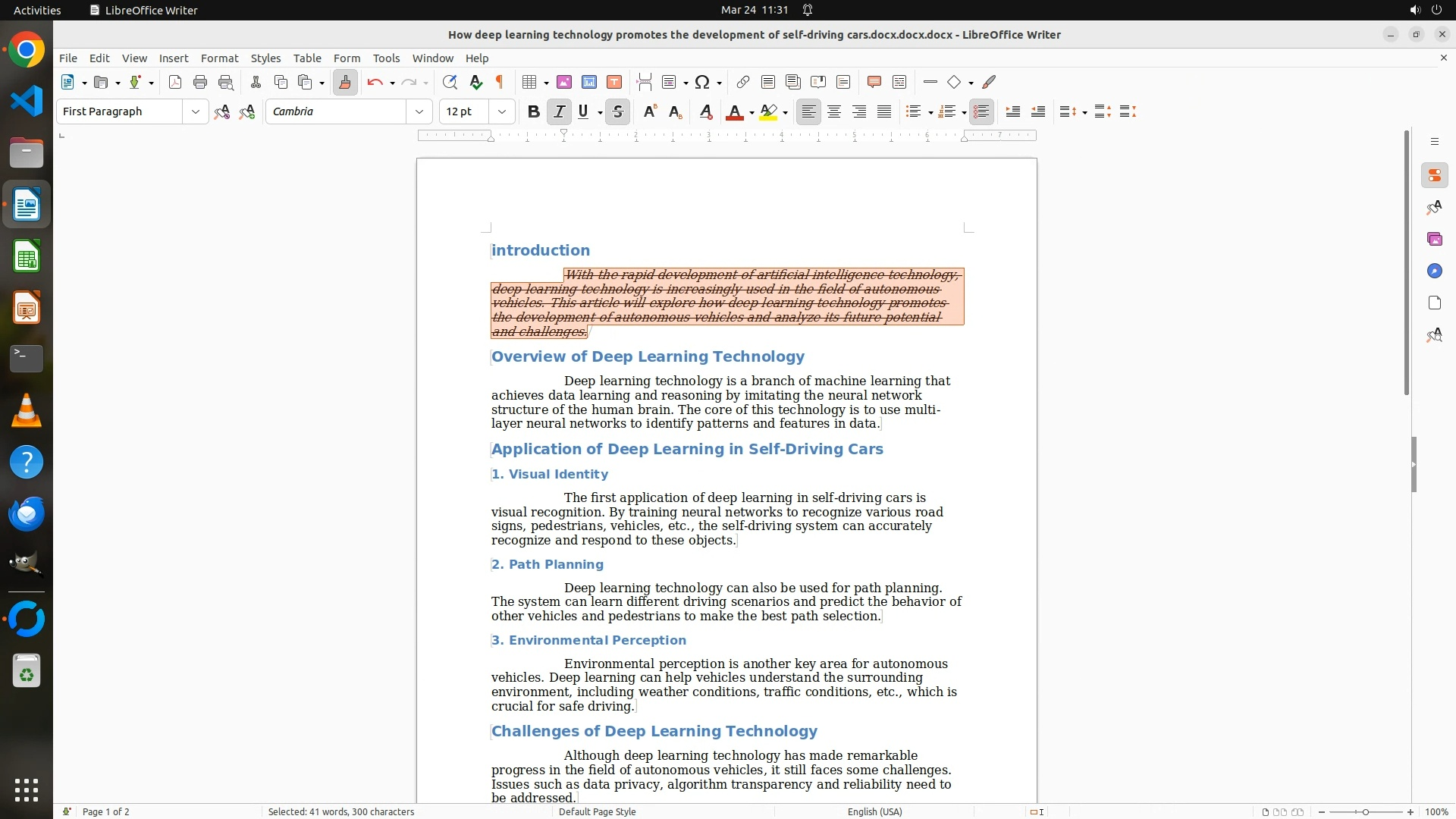Click the Insert Image icon
This screenshot has width=1456, height=819.
tap(564, 82)
